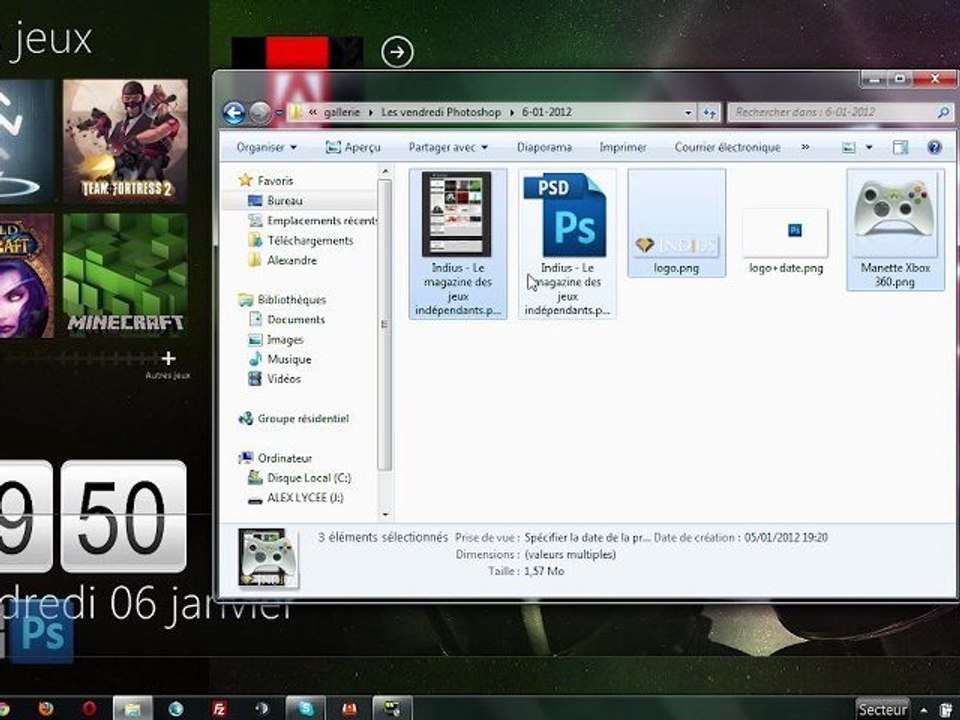Click the sidebar scrollbar down arrow
The width and height of the screenshot is (960, 720).
pos(385,515)
